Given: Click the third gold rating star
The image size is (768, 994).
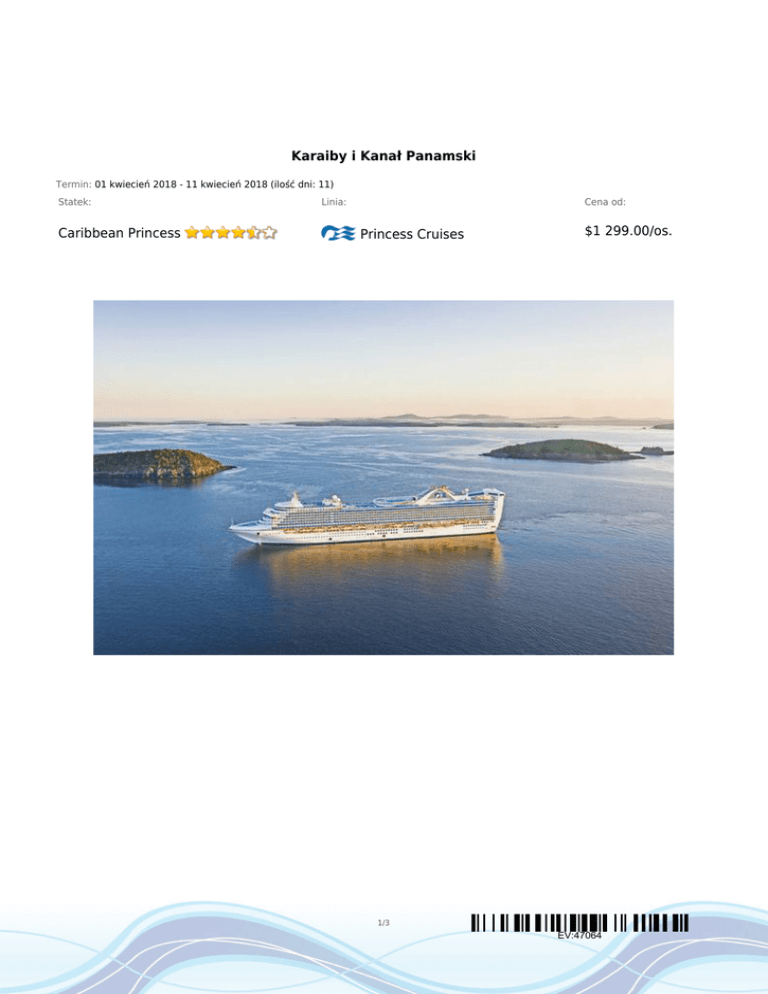Looking at the screenshot, I should pos(223,233).
